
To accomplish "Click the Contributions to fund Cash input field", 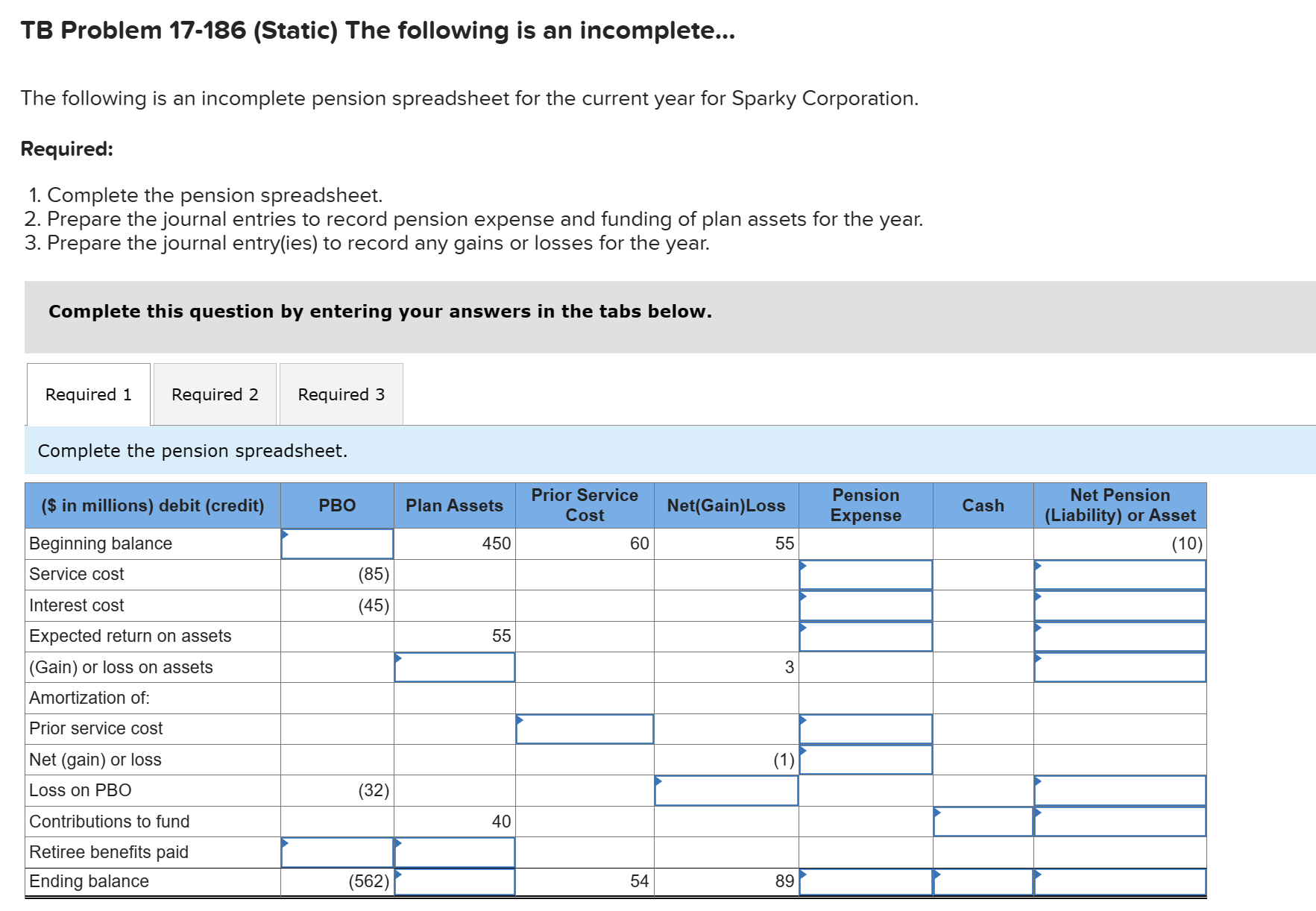I will tap(982, 821).
